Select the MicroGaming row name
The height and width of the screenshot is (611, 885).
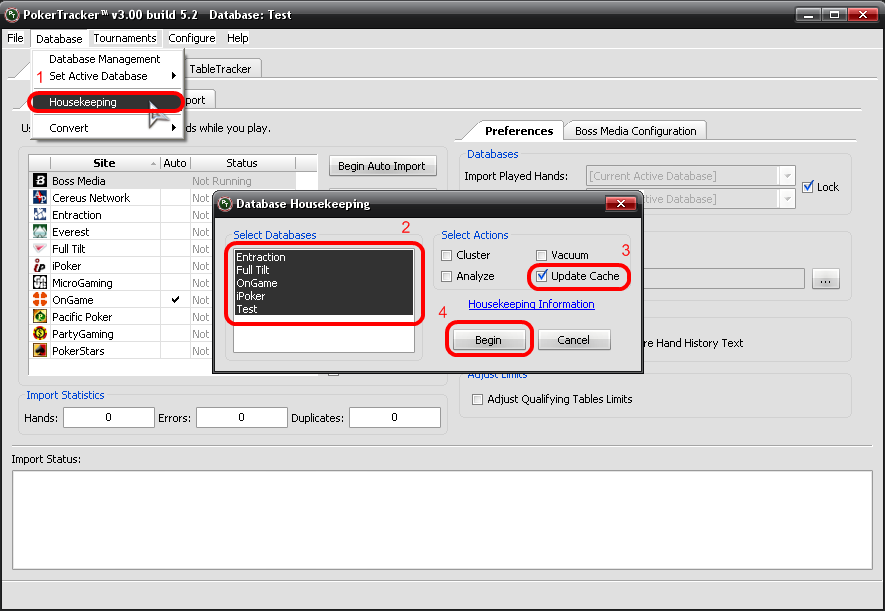pos(82,283)
